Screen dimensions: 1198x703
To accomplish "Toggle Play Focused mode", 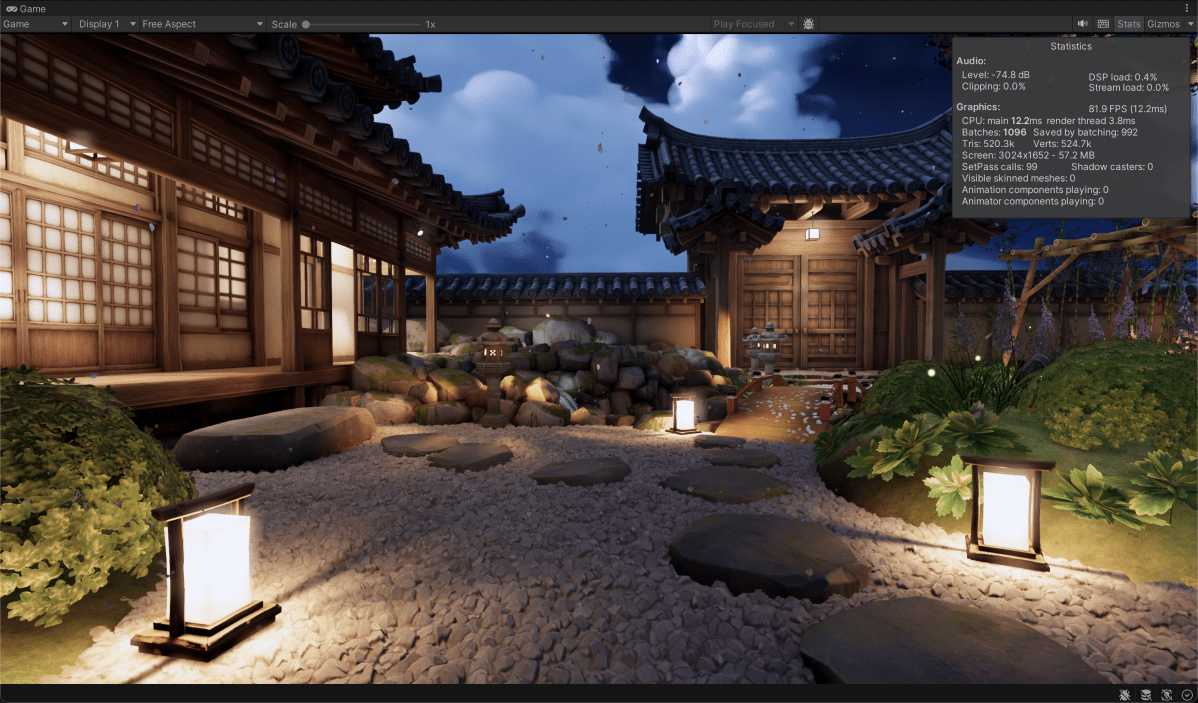I will coord(744,23).
